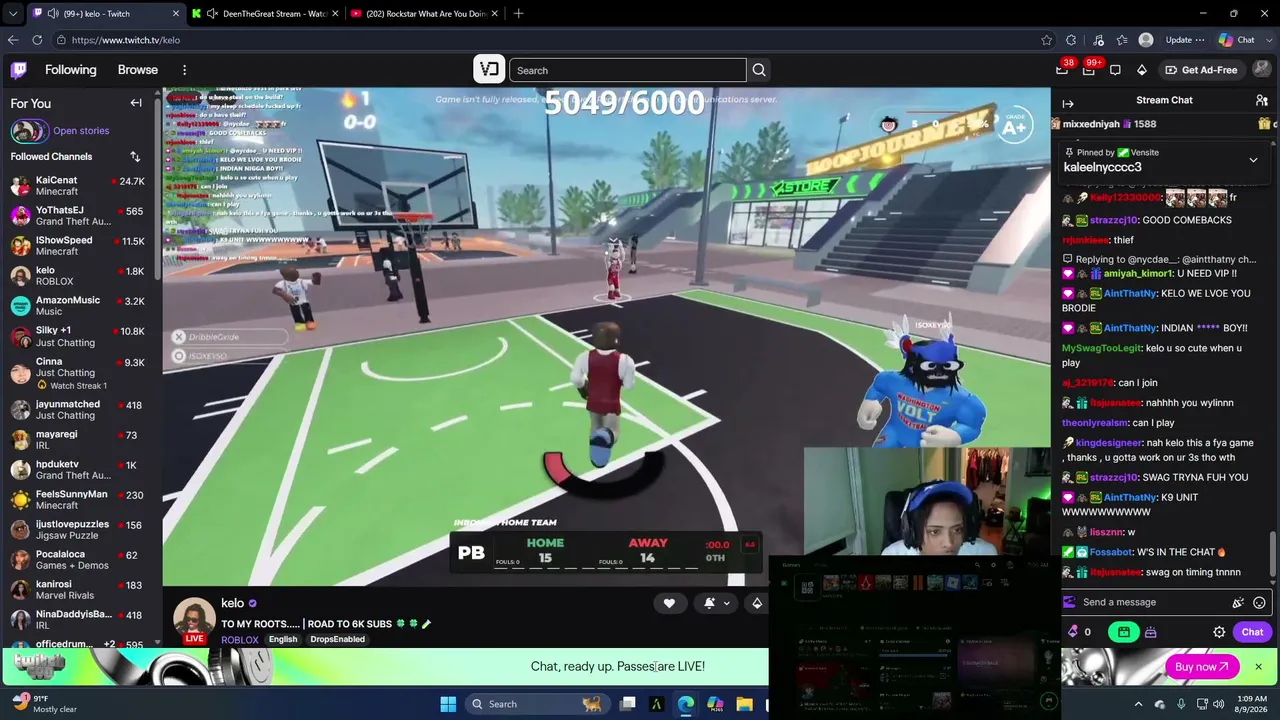
Task: Click the Get Bits diamond icon in the top bar
Action: (x=1142, y=70)
